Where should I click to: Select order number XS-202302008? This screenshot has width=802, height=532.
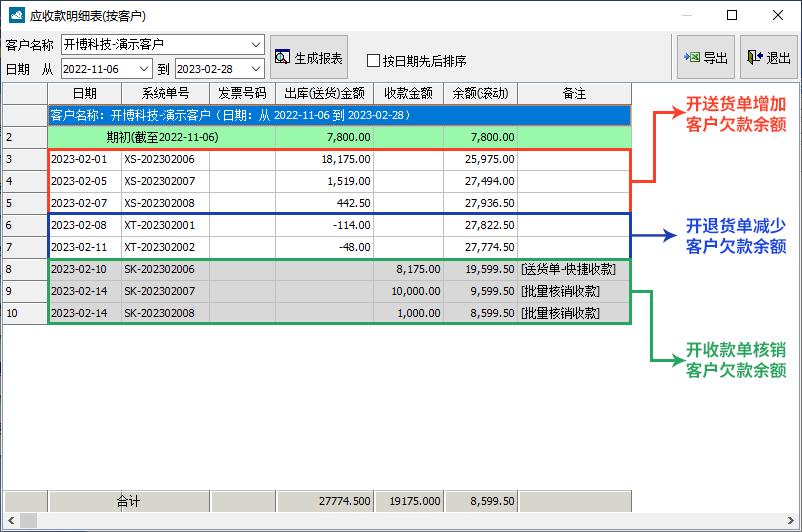point(165,203)
